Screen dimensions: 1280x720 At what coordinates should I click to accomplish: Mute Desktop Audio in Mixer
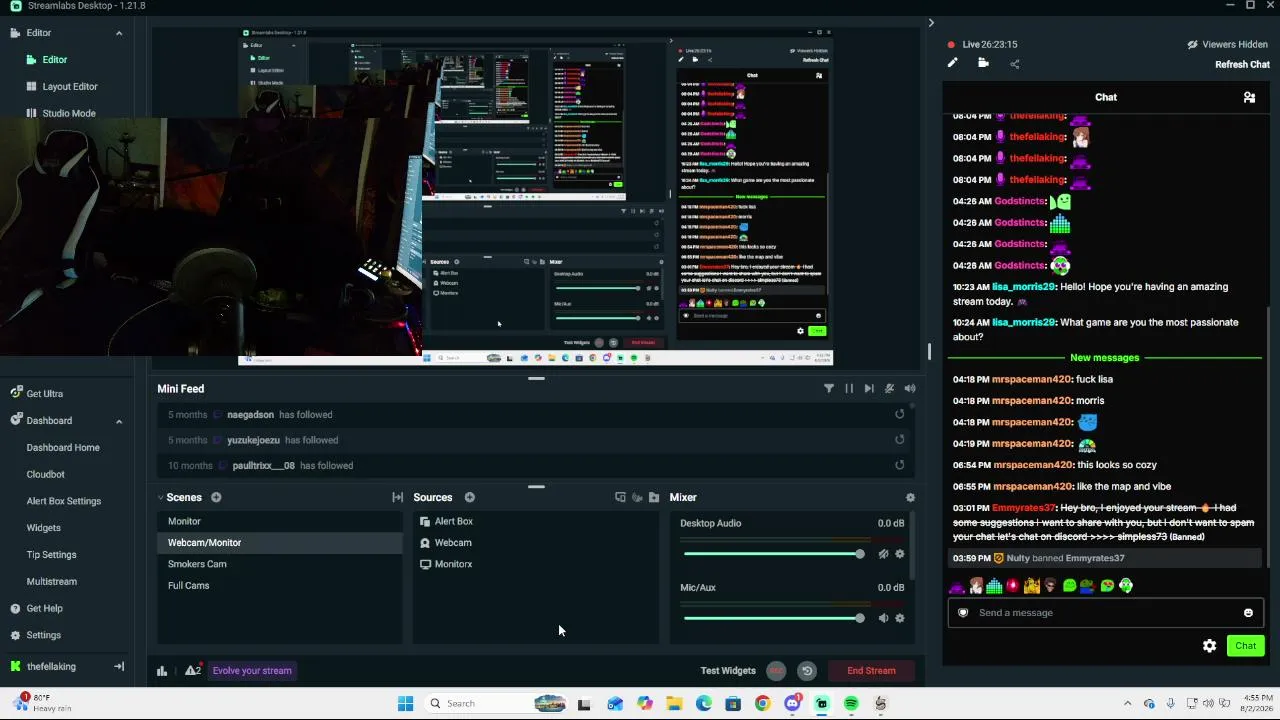[x=883, y=554]
